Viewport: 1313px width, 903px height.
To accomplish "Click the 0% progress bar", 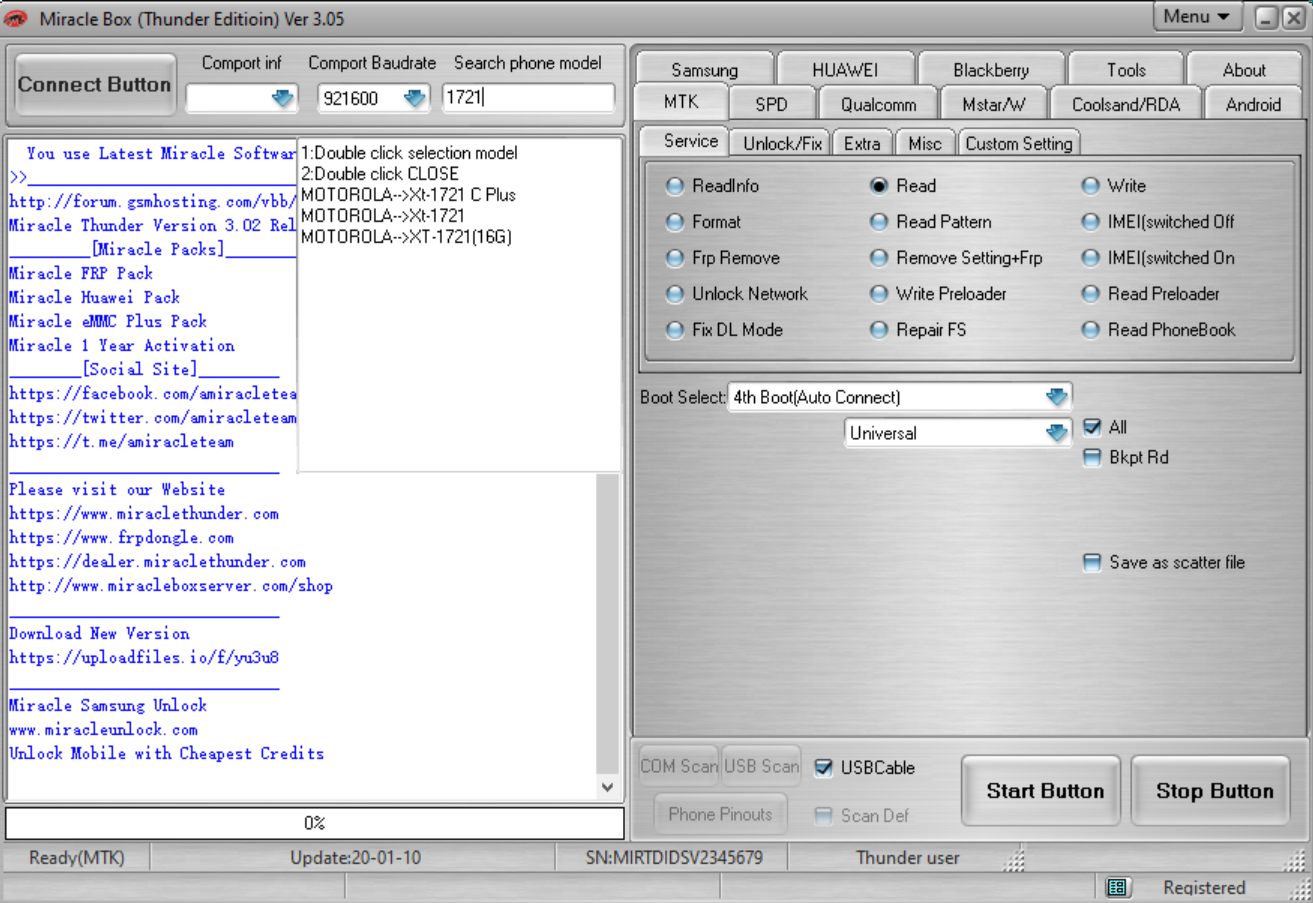I will coord(314,823).
